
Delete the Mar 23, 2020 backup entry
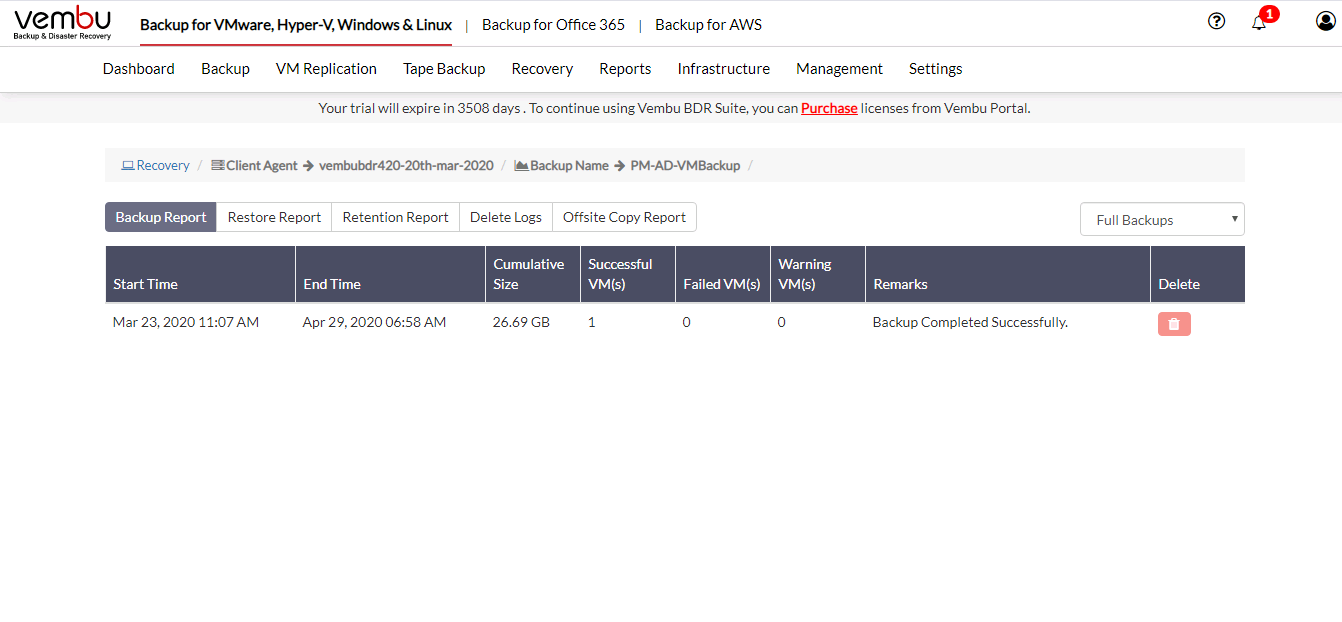coord(1174,324)
